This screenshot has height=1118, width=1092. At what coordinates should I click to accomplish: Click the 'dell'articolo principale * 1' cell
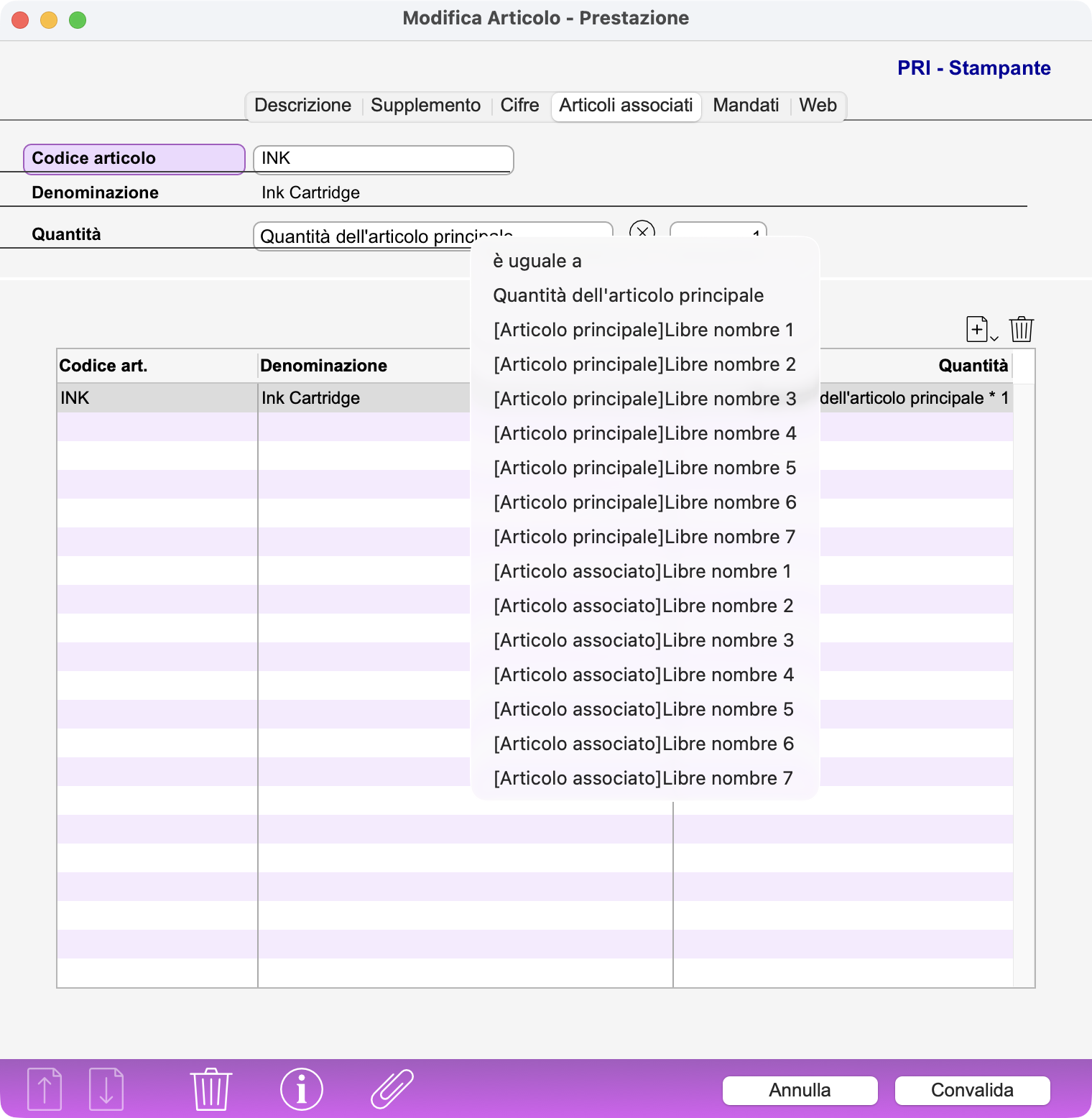coord(916,398)
